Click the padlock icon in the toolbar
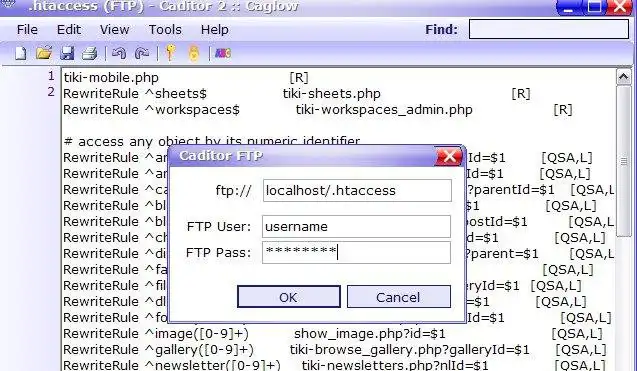 point(194,53)
